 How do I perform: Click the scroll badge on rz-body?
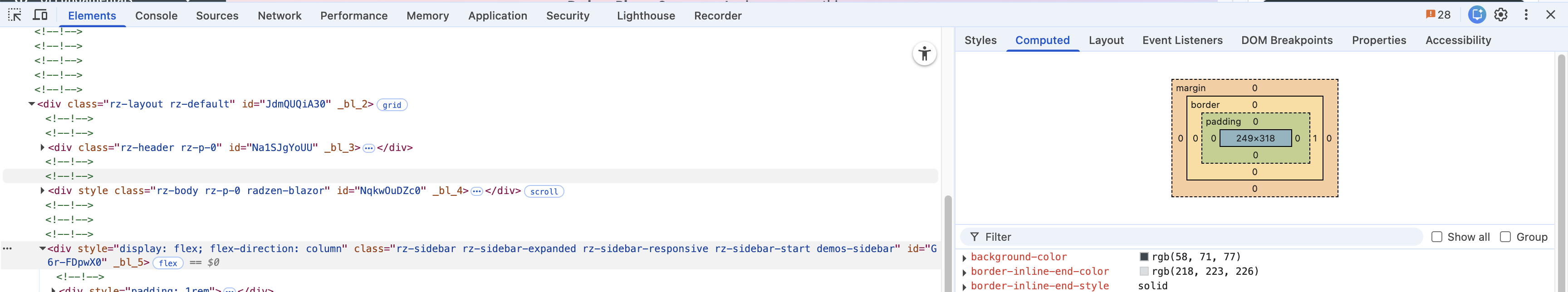[543, 192]
